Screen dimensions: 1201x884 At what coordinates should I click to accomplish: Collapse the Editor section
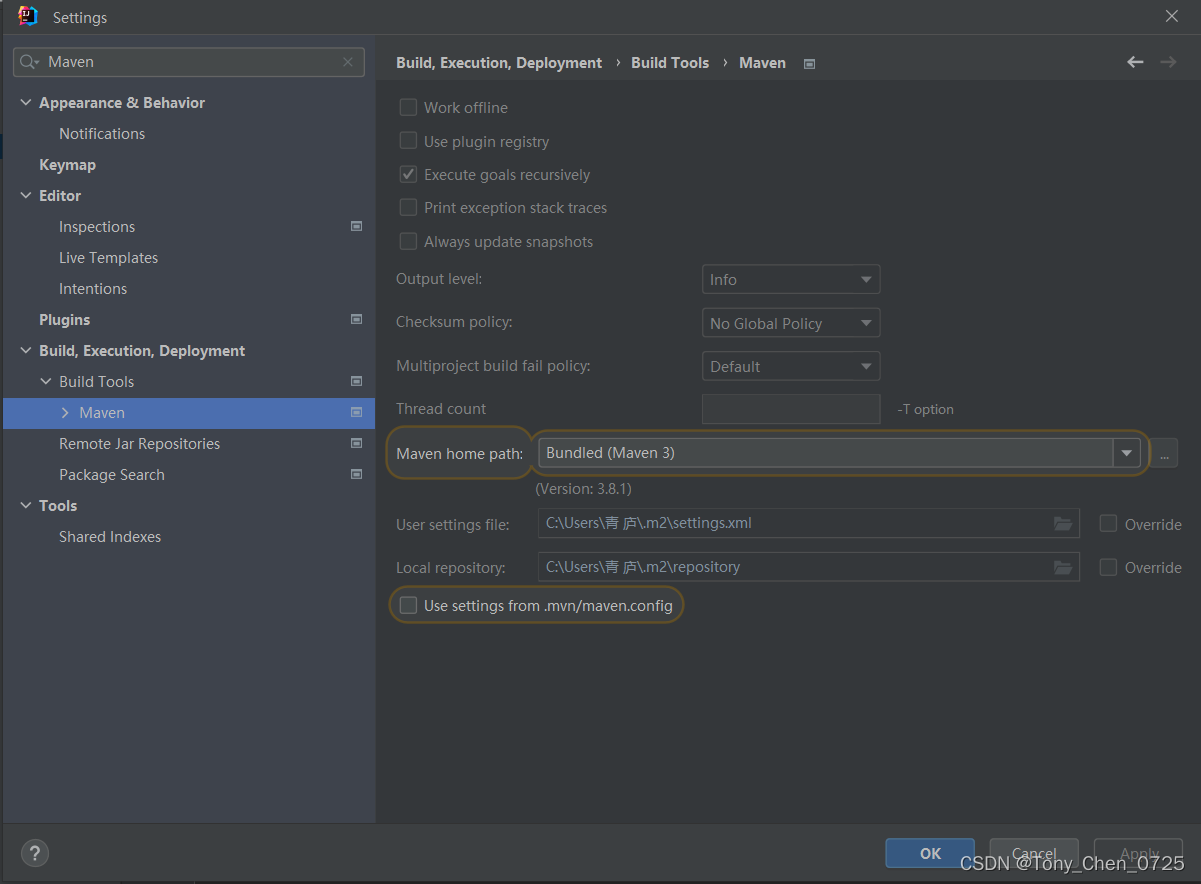coord(26,195)
